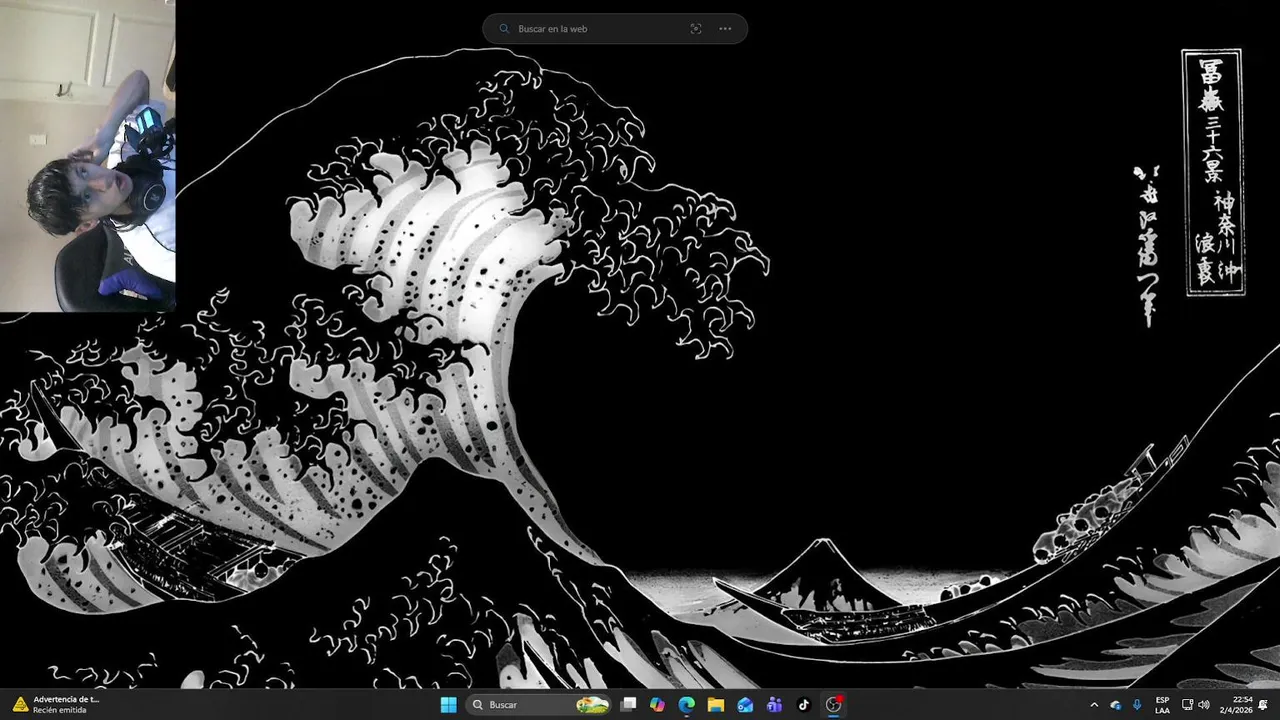Screen dimensions: 1280x720
Task: Click the webcam overlay thumbnail
Action: pos(88,156)
